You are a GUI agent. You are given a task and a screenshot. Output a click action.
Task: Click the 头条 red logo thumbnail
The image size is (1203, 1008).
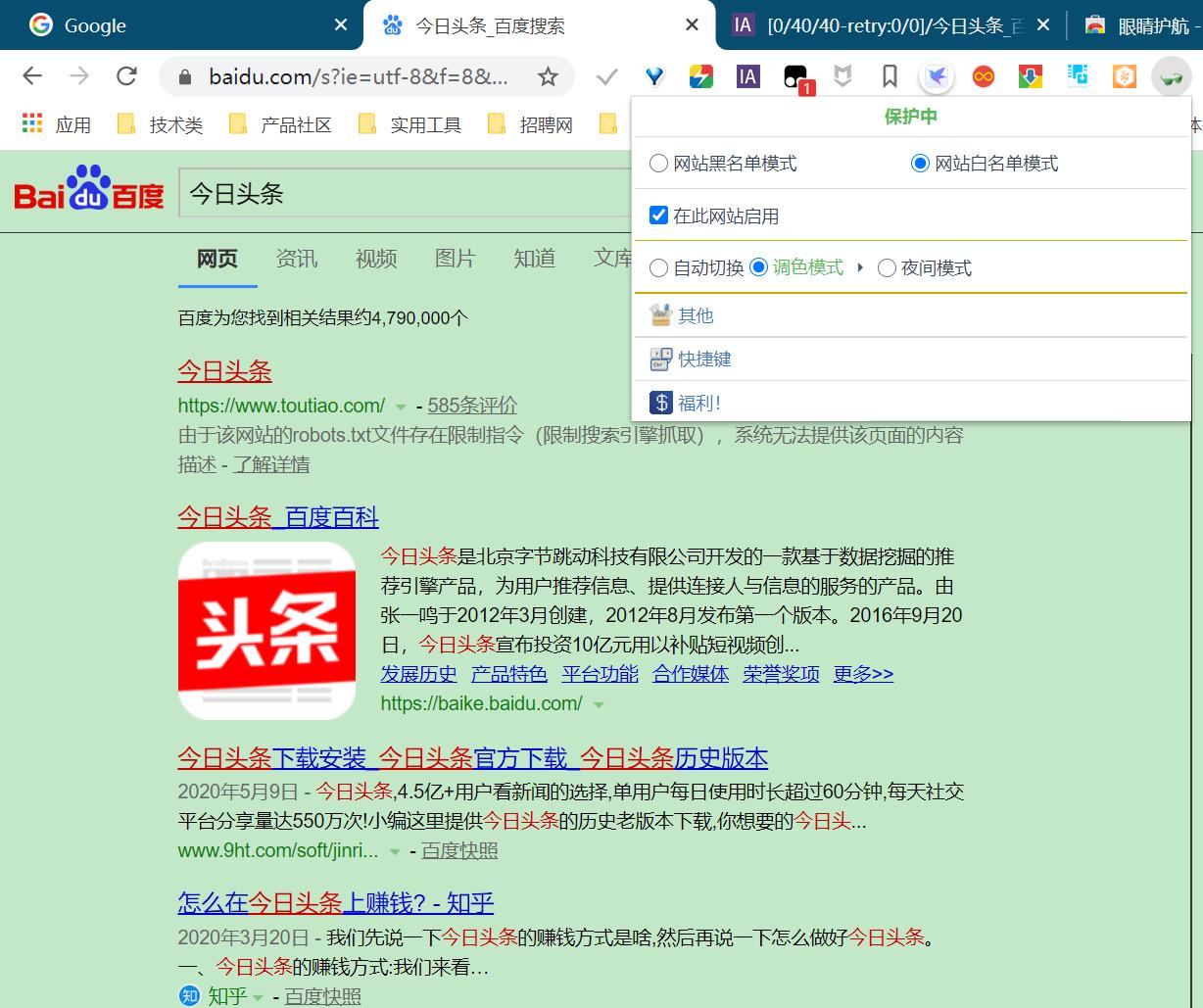tap(266, 631)
